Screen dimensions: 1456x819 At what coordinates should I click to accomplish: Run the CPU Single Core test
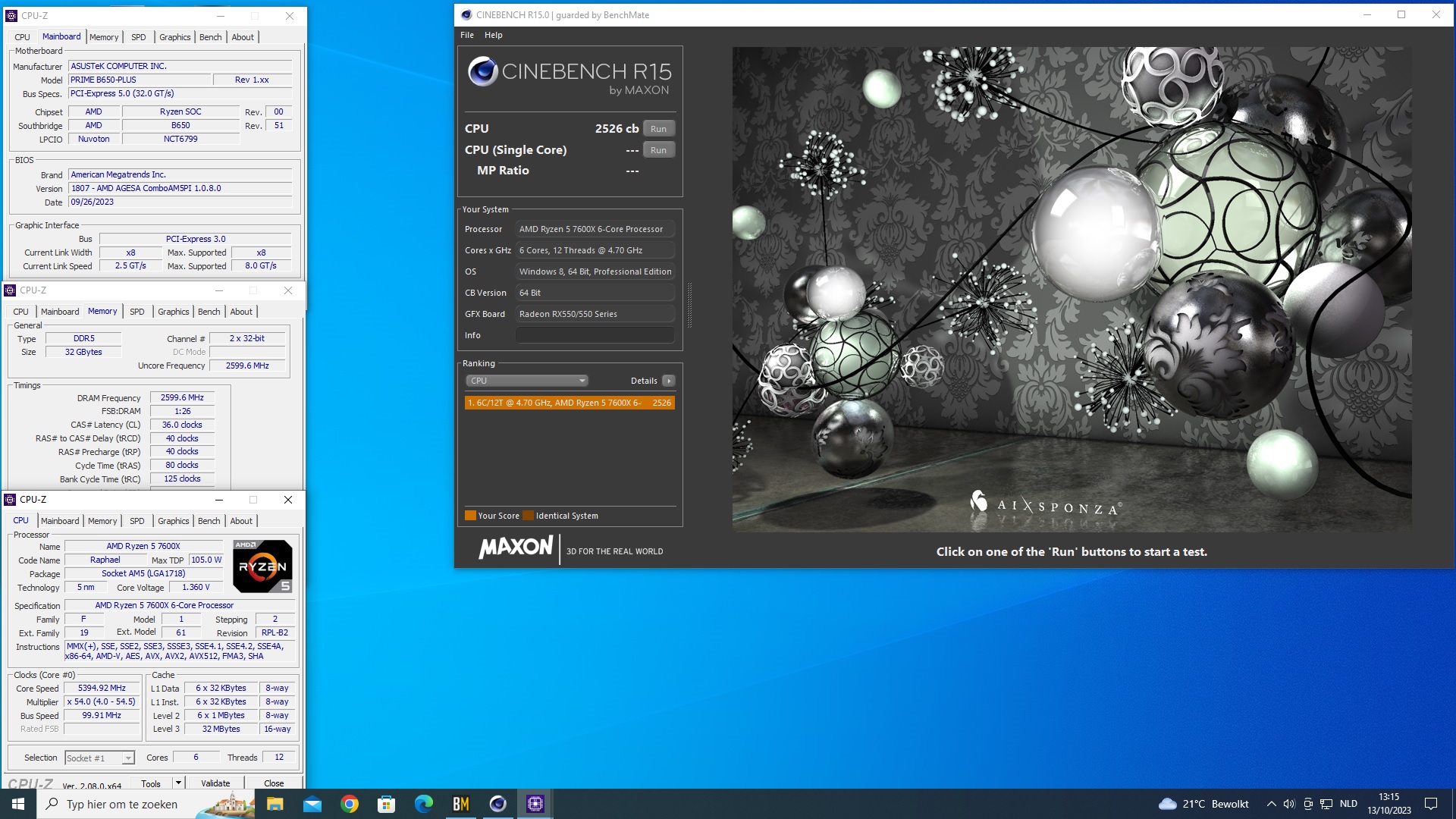click(658, 150)
